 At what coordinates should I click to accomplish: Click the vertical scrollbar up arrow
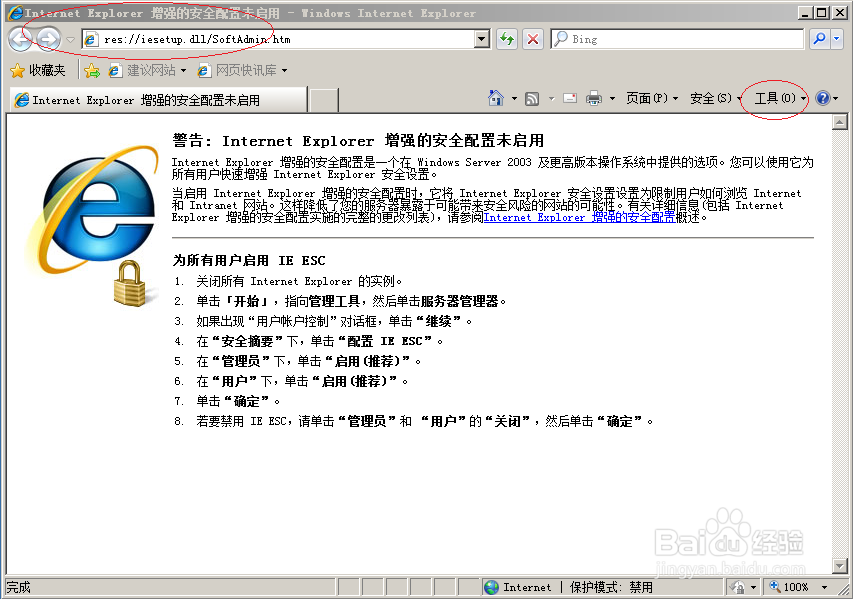pos(840,122)
